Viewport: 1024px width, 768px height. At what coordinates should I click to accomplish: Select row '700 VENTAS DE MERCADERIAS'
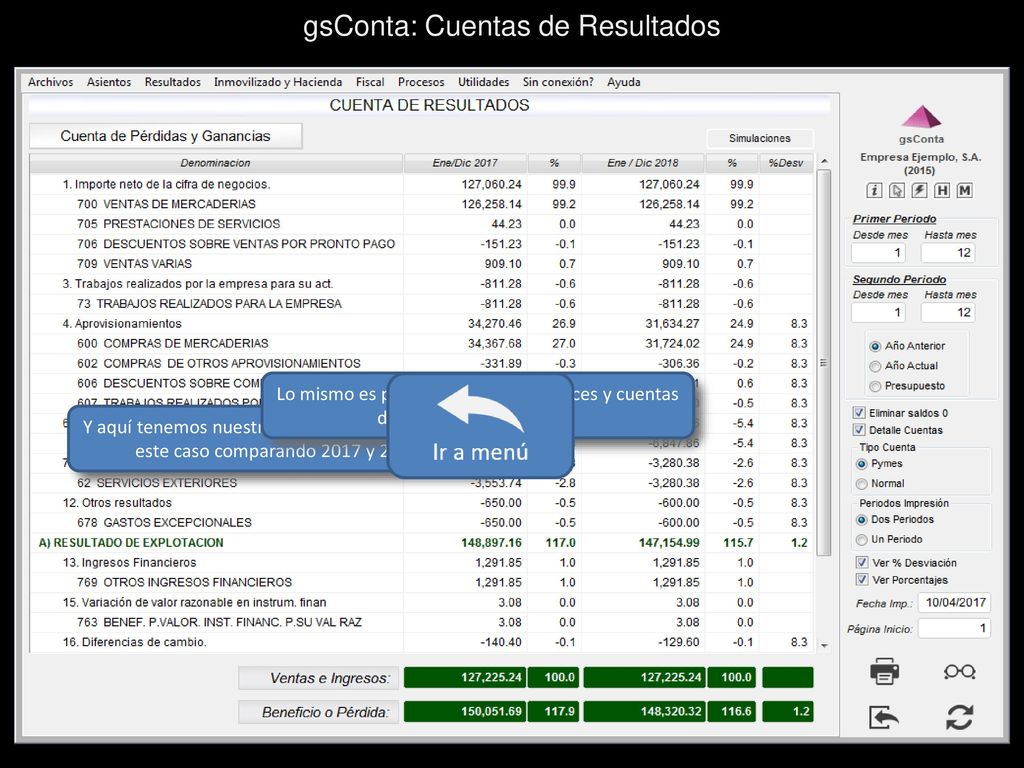[422, 204]
